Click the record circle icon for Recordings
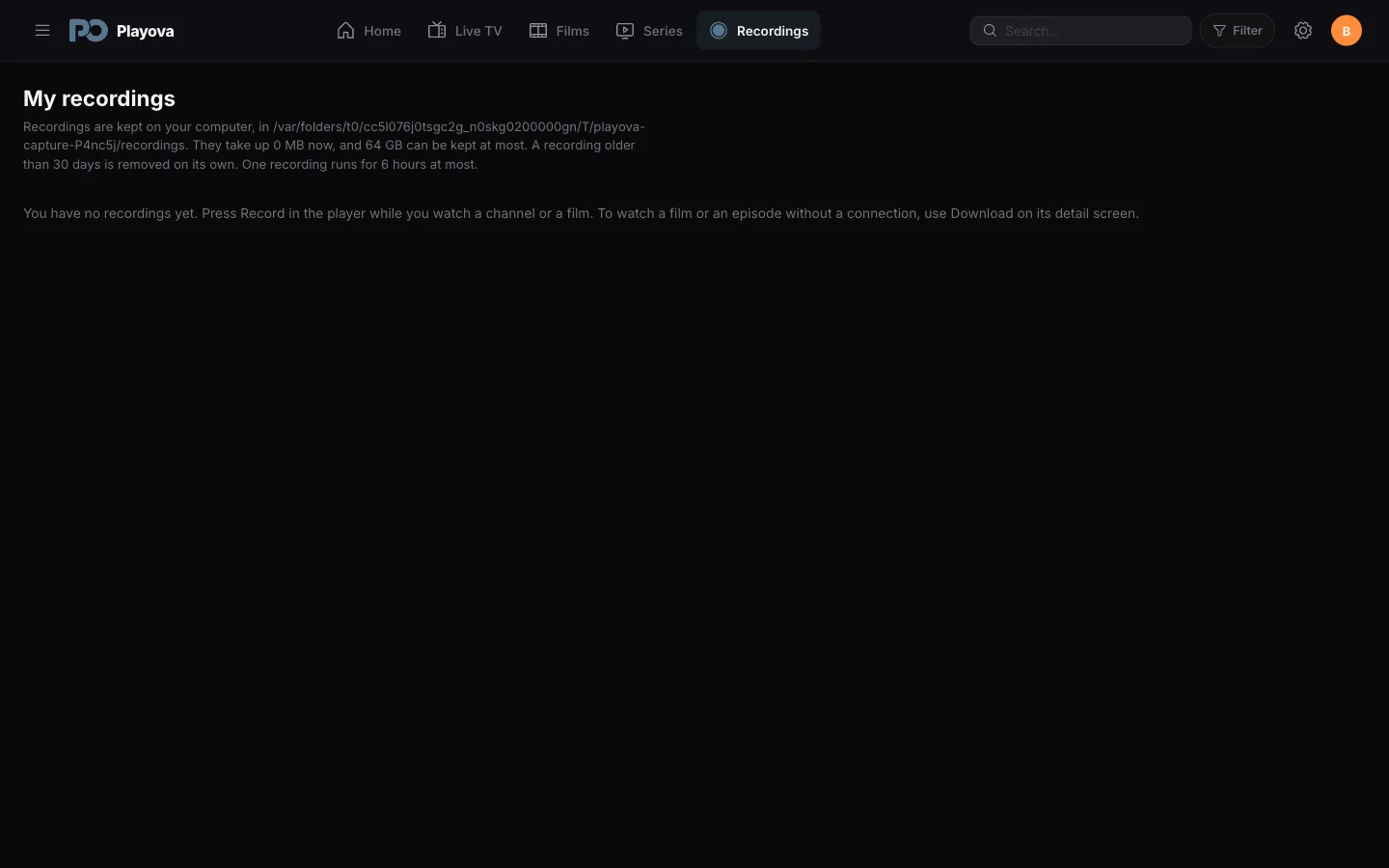 pos(719,31)
